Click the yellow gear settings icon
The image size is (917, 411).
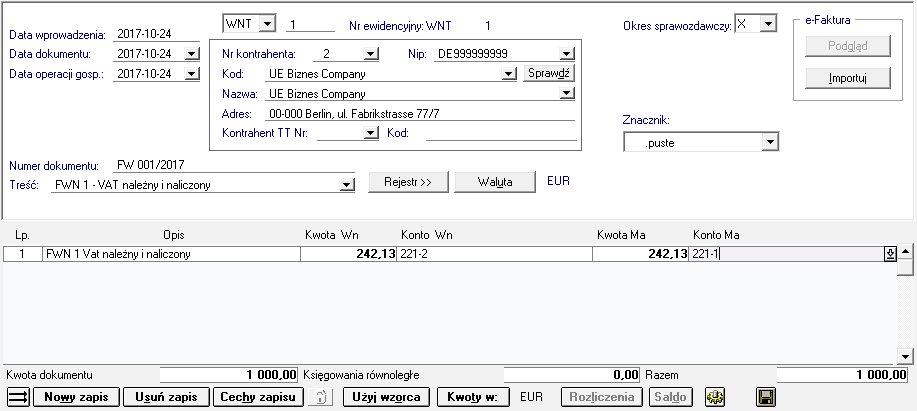click(x=714, y=398)
